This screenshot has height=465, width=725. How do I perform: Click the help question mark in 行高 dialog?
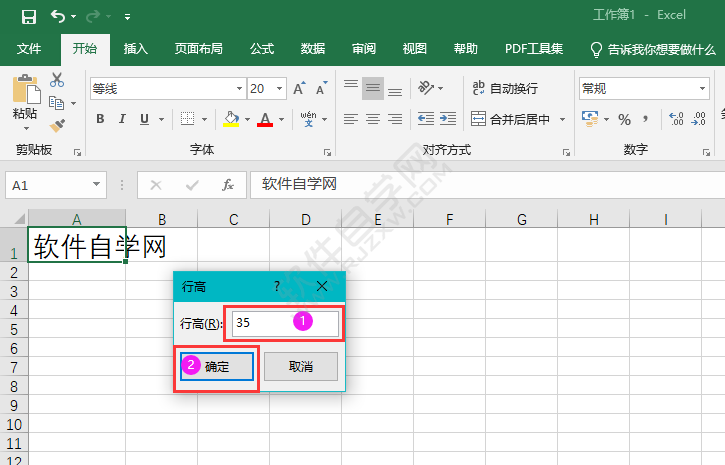[276, 287]
